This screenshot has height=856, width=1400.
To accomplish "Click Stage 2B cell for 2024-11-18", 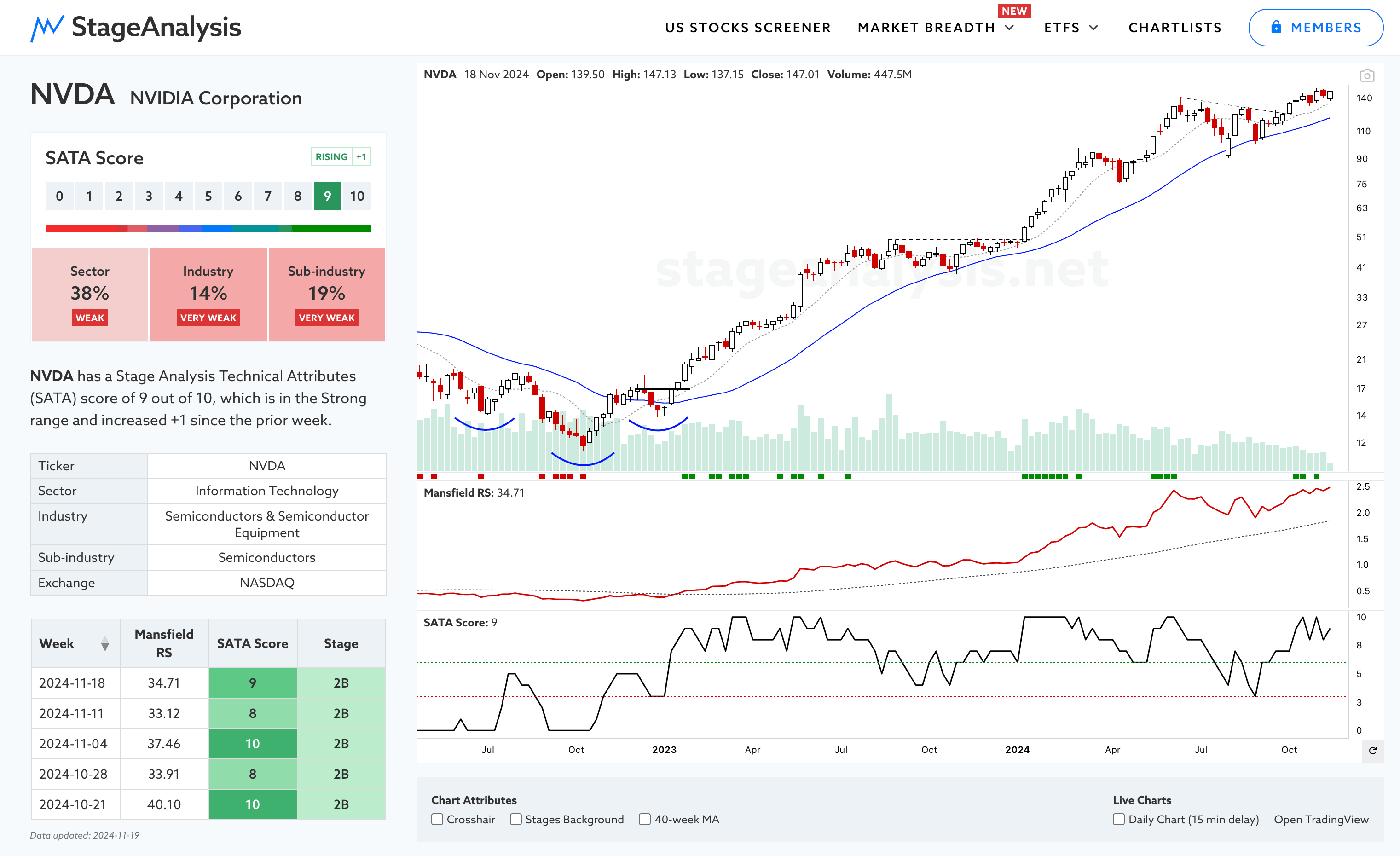I will coord(341,683).
